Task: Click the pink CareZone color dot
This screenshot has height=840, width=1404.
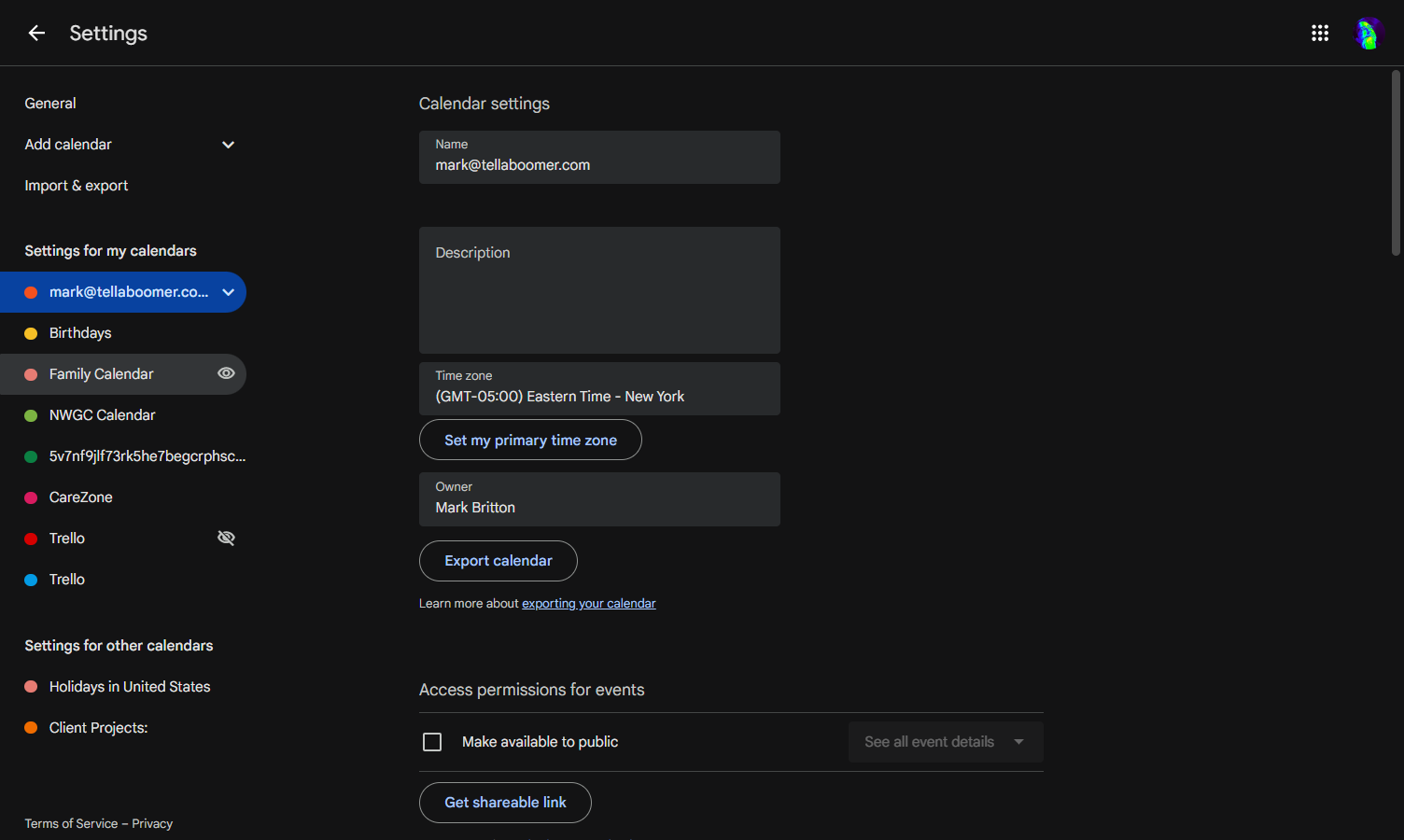Action: click(31, 497)
